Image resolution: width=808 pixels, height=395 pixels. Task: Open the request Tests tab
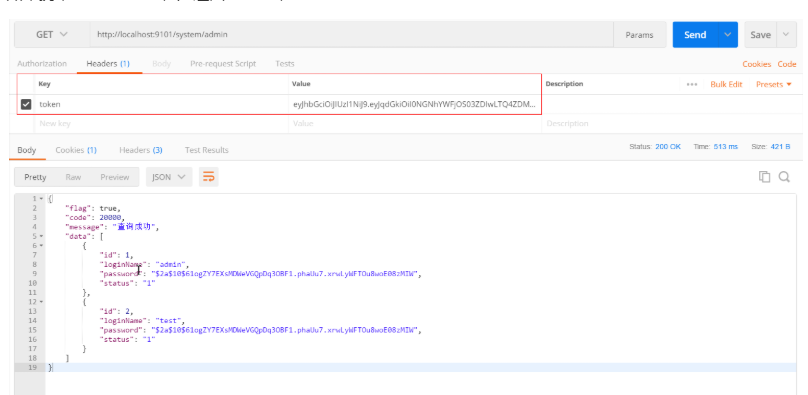tap(284, 64)
